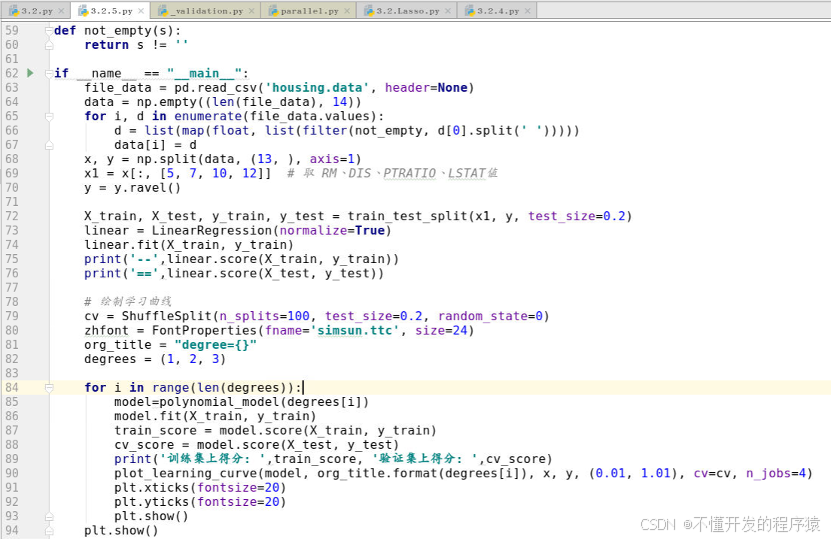Switch to the 3.2.py tab
832x540 pixels.
pyautogui.click(x=37, y=11)
